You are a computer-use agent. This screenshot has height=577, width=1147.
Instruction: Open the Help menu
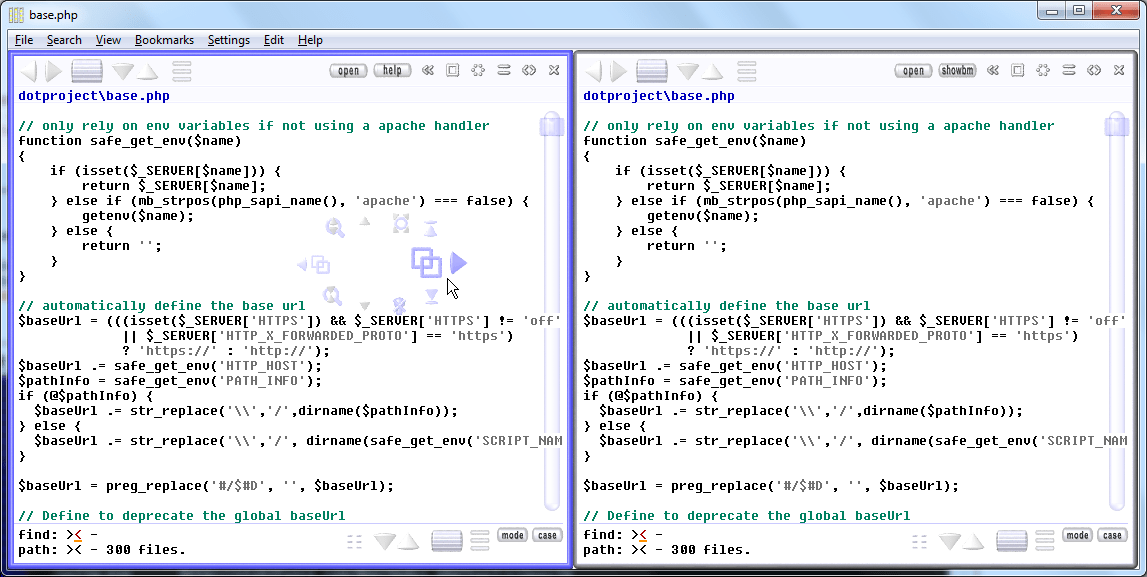310,40
